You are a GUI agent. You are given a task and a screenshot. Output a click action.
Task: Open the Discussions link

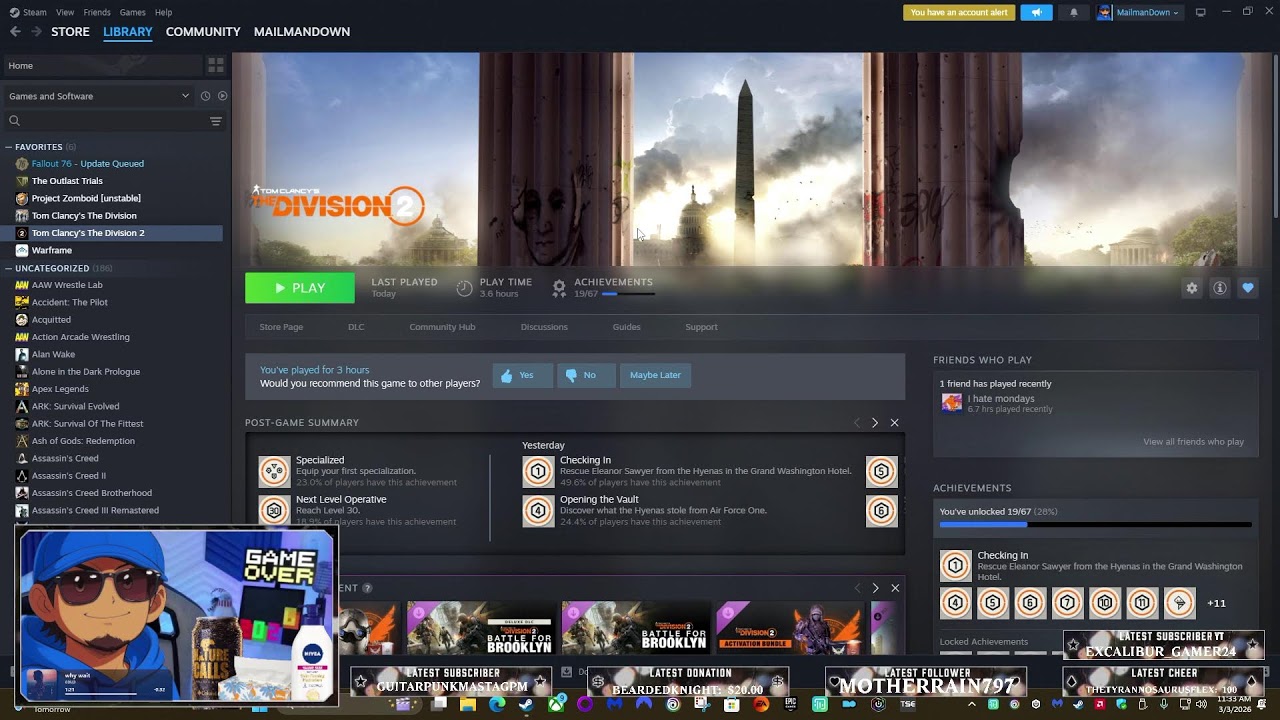(544, 327)
